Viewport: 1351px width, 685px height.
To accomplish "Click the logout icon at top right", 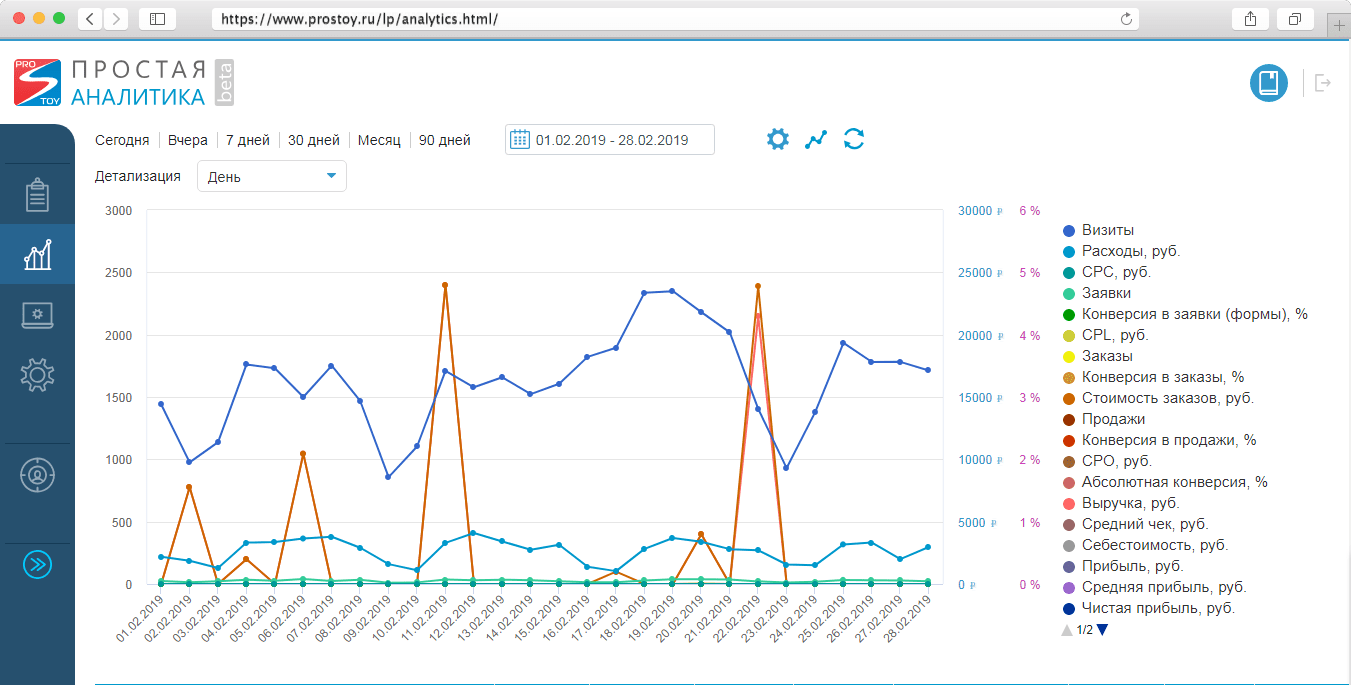I will 1323,83.
